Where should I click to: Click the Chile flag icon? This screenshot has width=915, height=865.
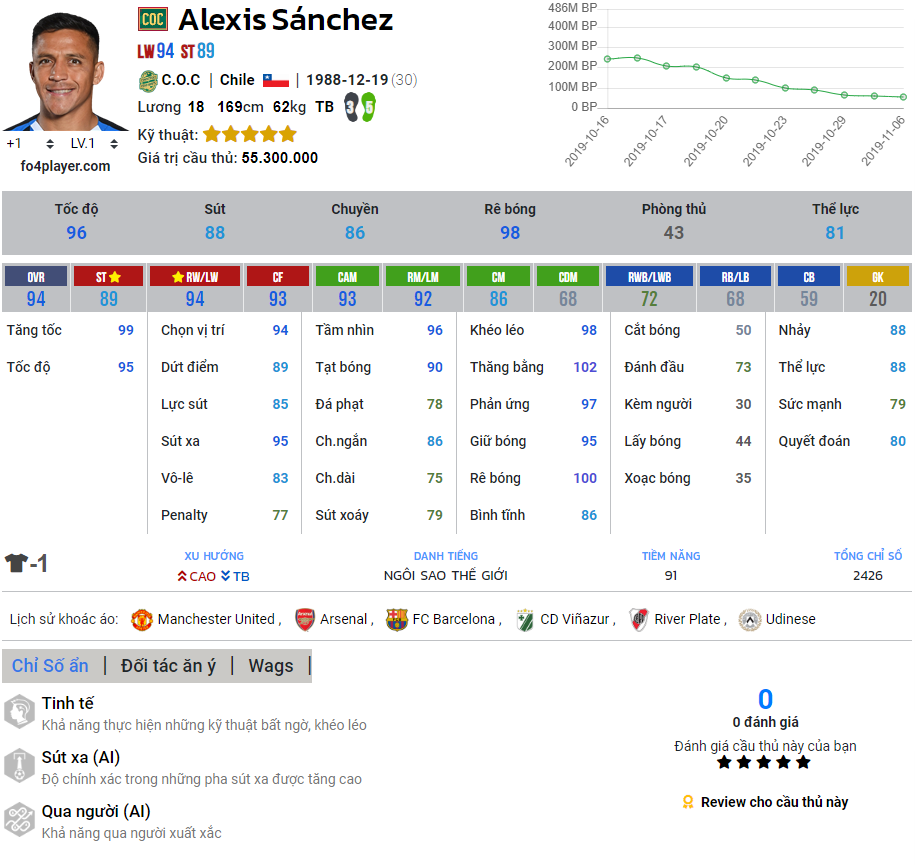click(x=275, y=80)
